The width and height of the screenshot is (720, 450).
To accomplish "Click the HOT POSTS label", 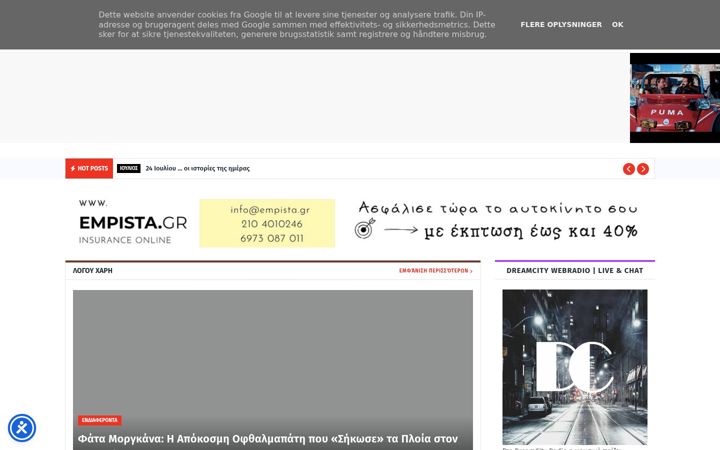I will pyautogui.click(x=89, y=169).
